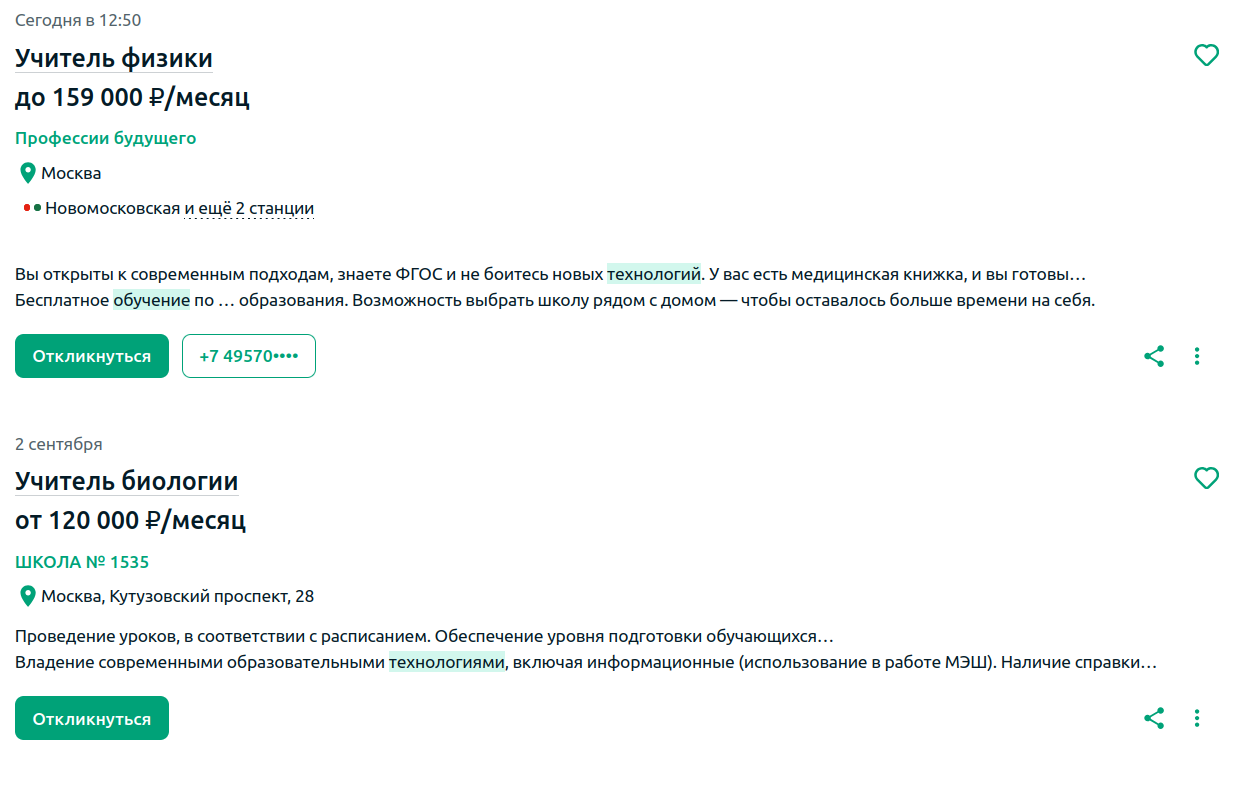This screenshot has width=1236, height=789.
Task: Reveal the hidden phone number +7 49570
Action: pyautogui.click(x=249, y=356)
